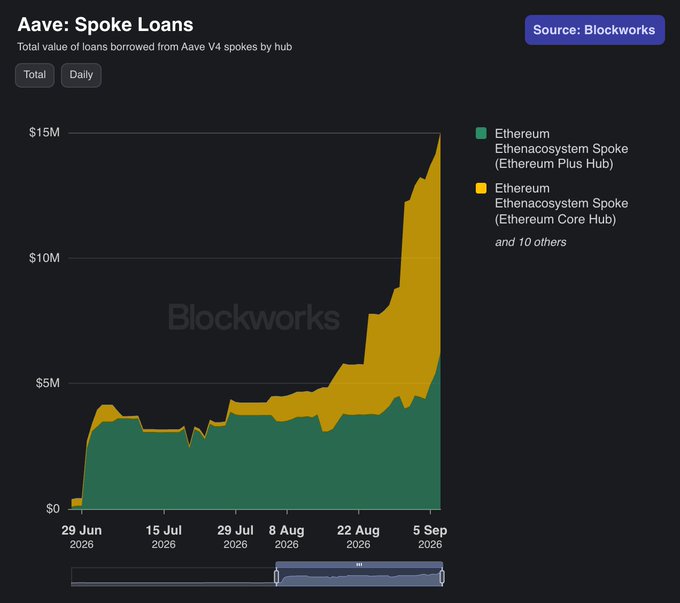Click the $15M y-axis label
Screen dimensions: 680x603
[44, 132]
